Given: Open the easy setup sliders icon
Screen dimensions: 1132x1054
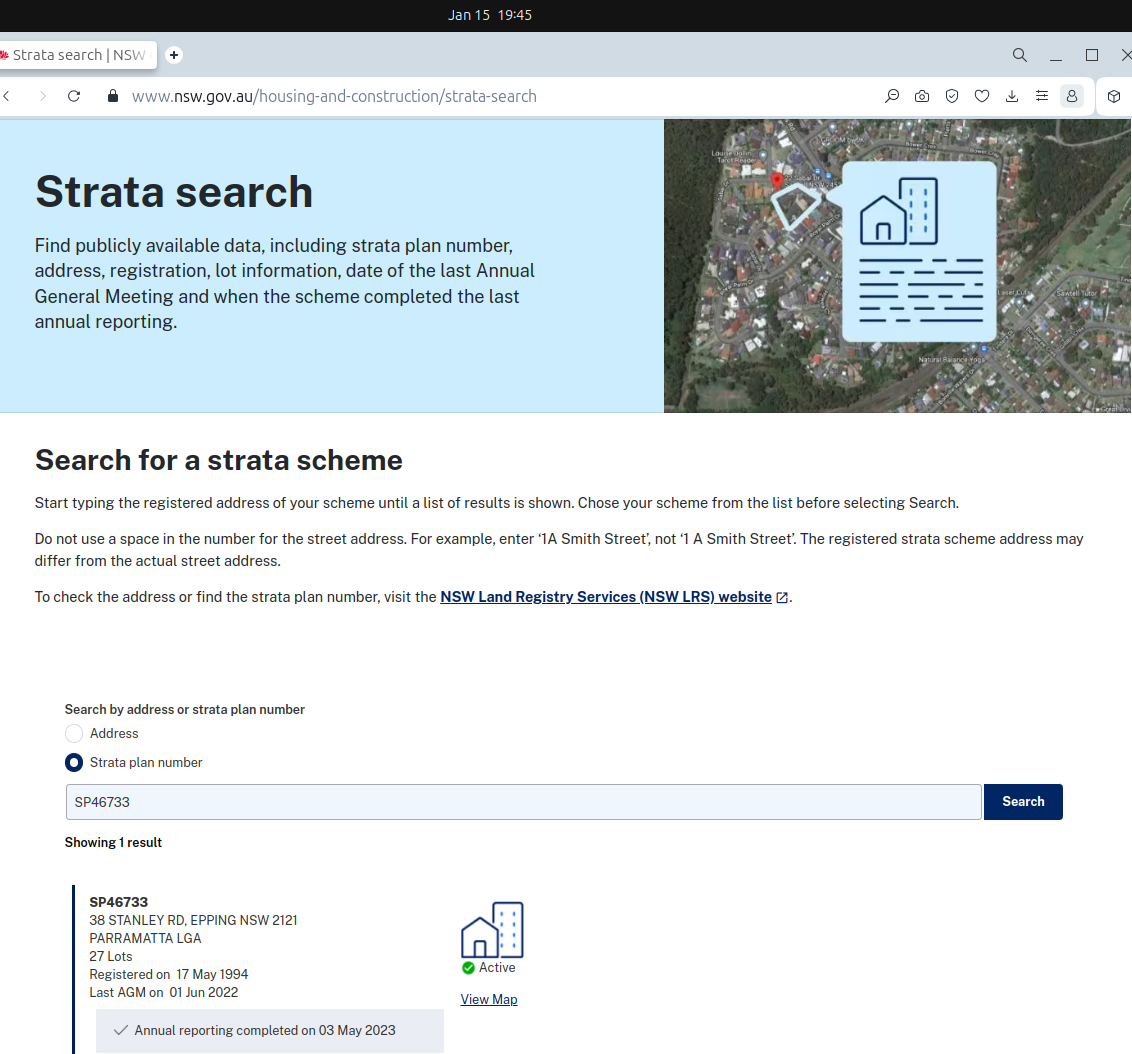Looking at the screenshot, I should pos(1042,96).
